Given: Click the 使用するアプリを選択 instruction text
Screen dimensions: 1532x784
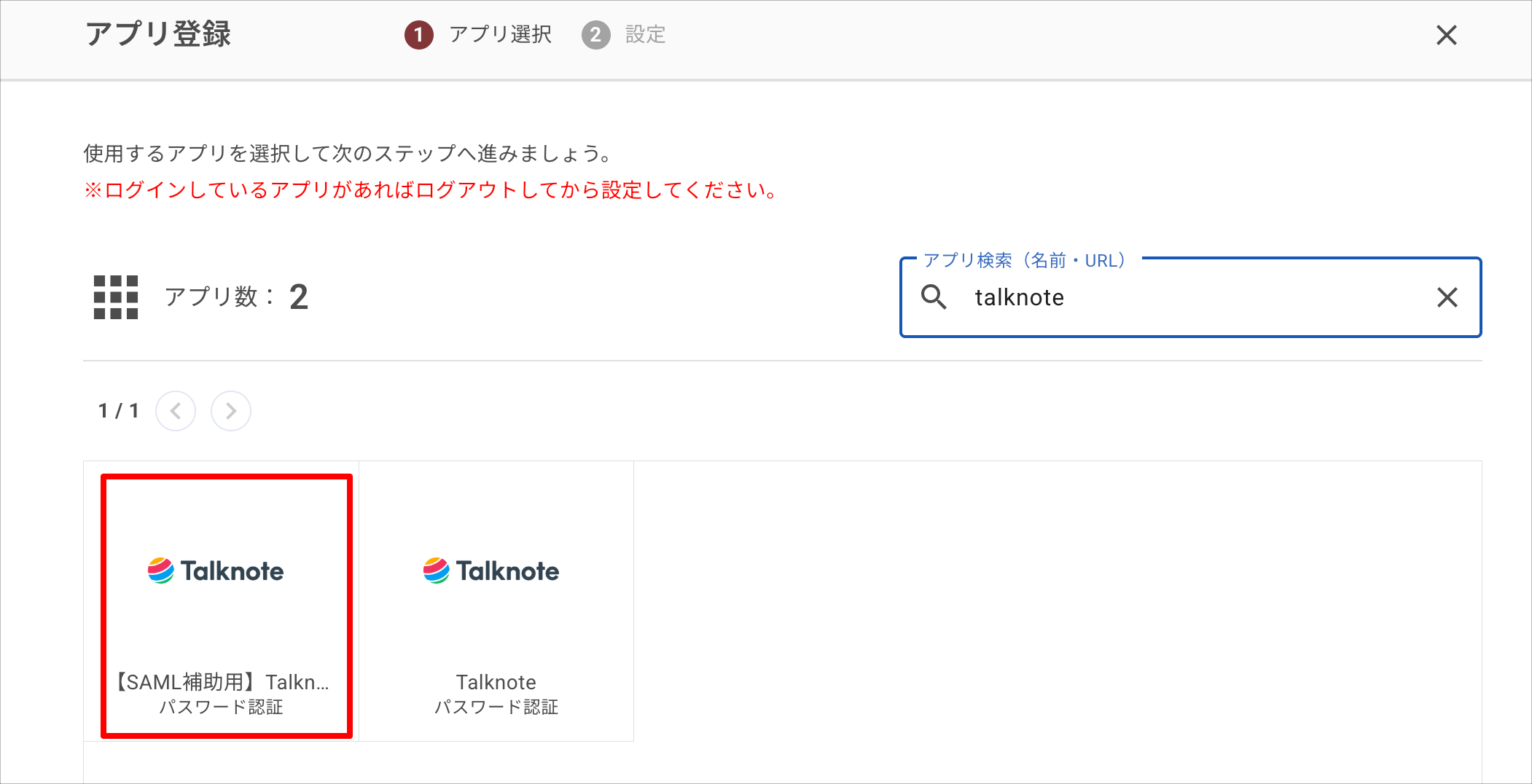Looking at the screenshot, I should click(348, 154).
